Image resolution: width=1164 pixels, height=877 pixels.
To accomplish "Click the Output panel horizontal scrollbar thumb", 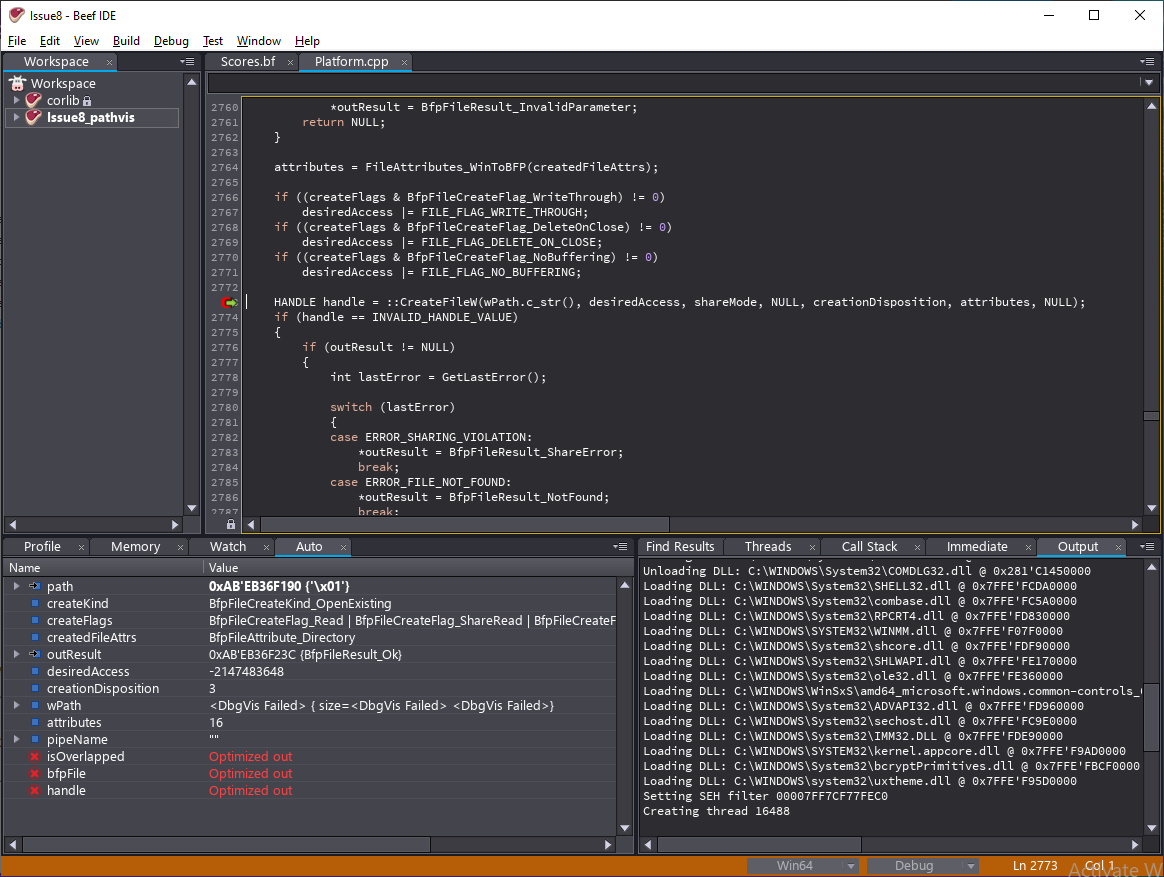I will point(759,844).
